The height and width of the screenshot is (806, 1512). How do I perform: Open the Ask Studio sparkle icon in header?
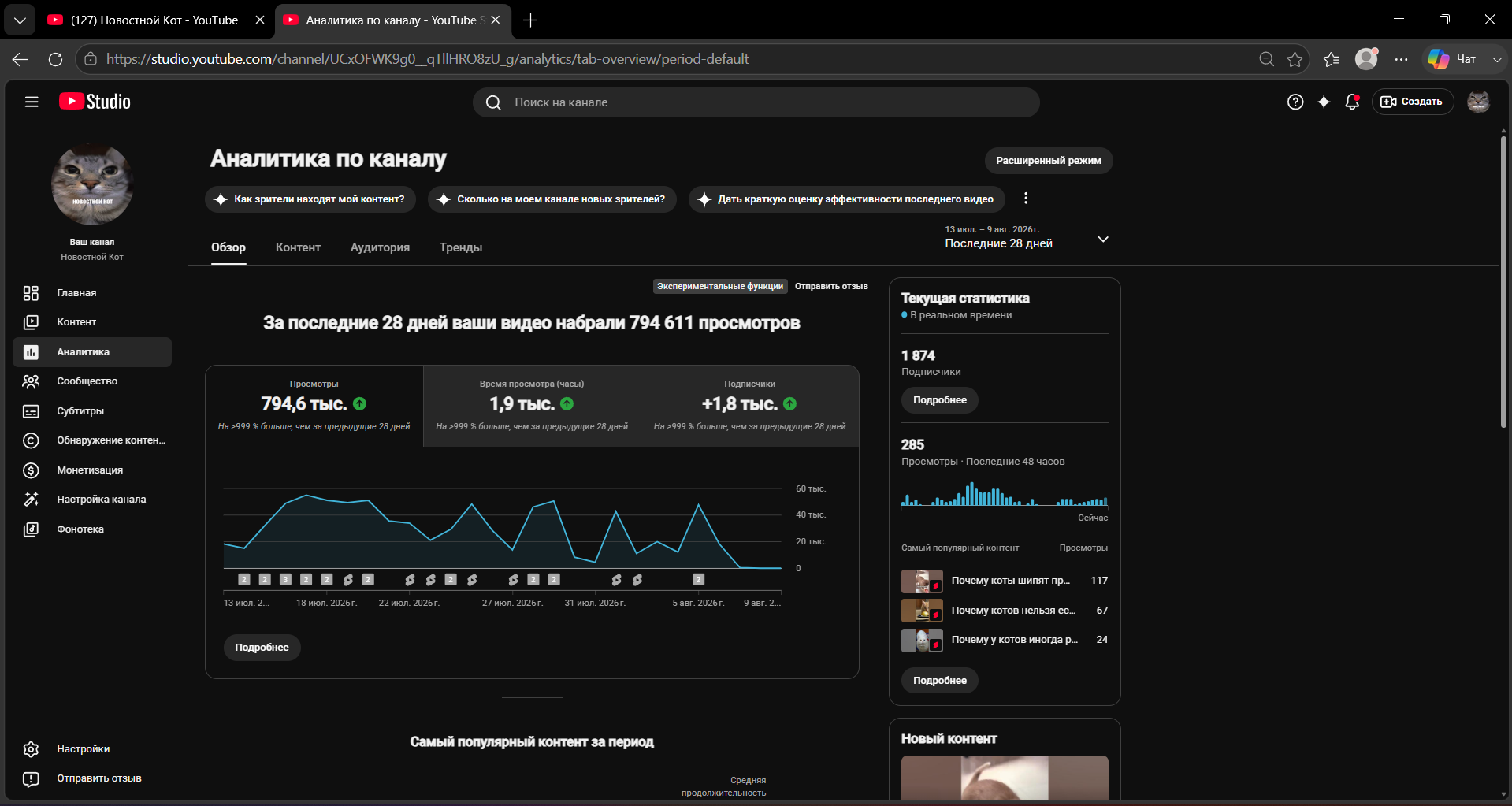click(x=1324, y=102)
